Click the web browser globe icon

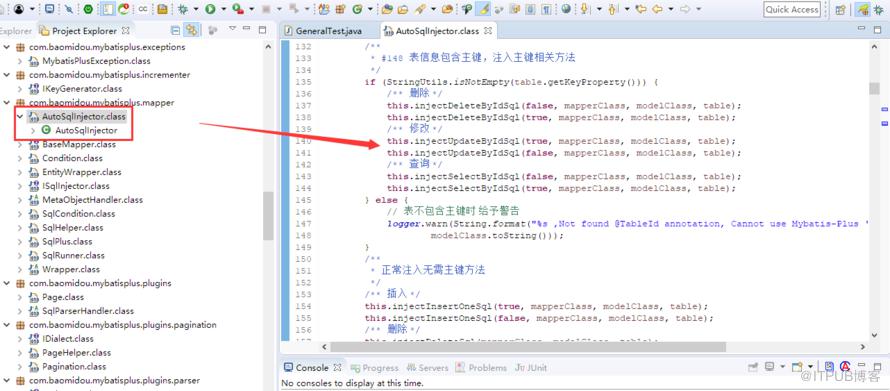click(x=566, y=9)
